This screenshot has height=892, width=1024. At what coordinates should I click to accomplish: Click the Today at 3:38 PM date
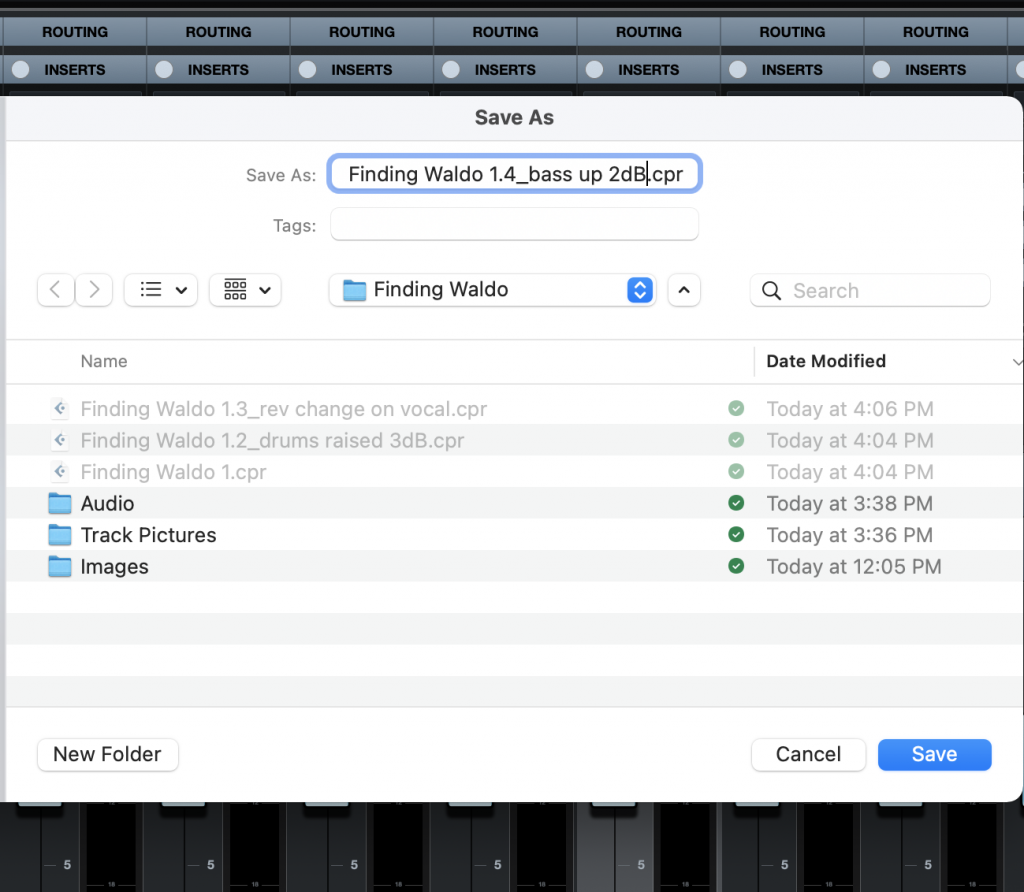coord(850,503)
